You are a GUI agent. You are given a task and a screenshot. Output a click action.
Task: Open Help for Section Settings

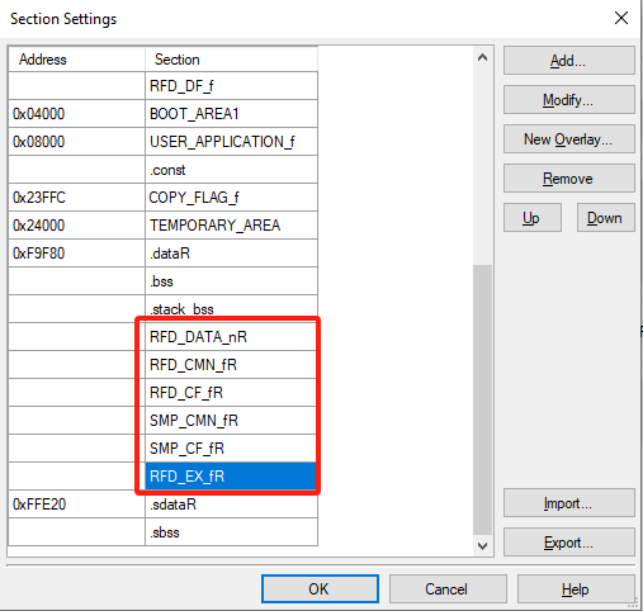[x=575, y=589]
